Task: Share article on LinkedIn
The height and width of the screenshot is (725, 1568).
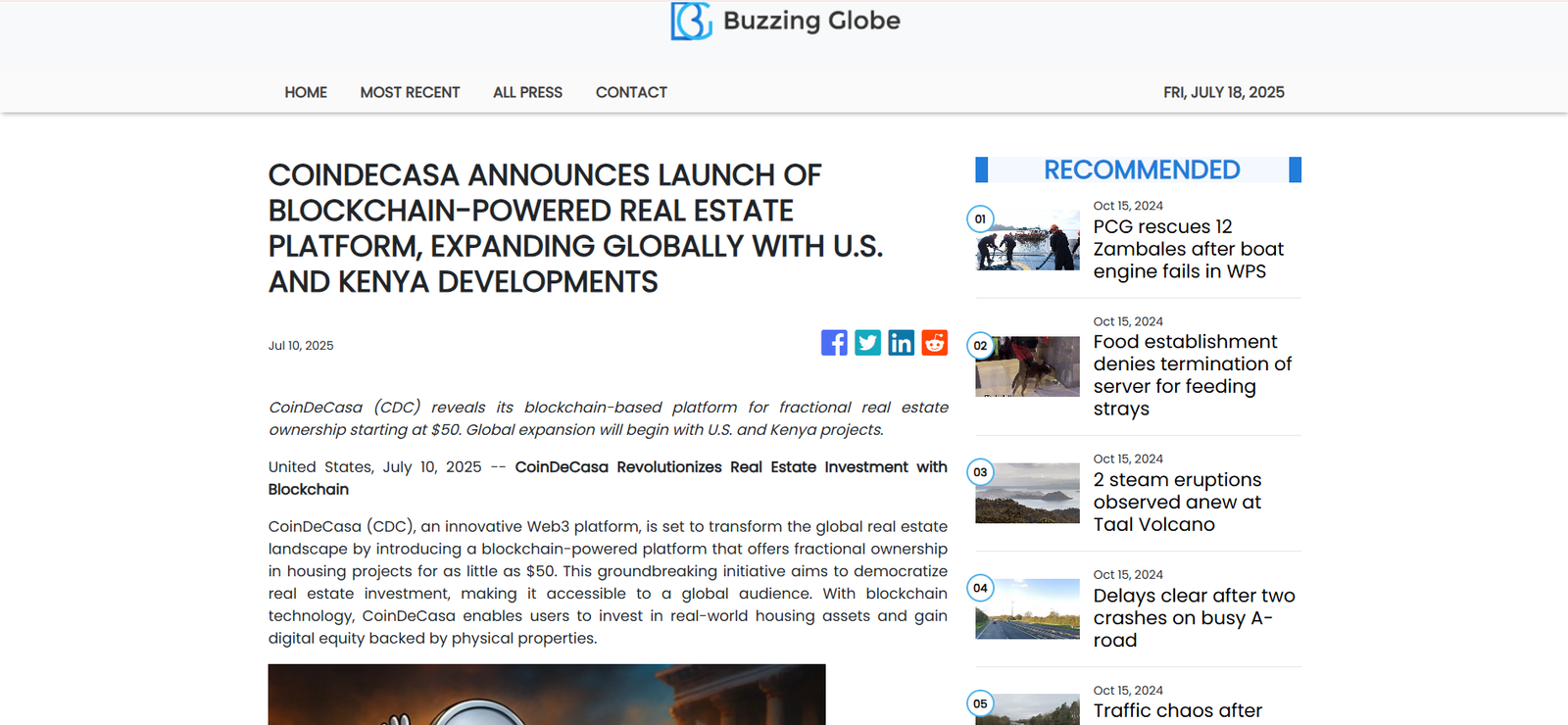Action: tap(901, 342)
